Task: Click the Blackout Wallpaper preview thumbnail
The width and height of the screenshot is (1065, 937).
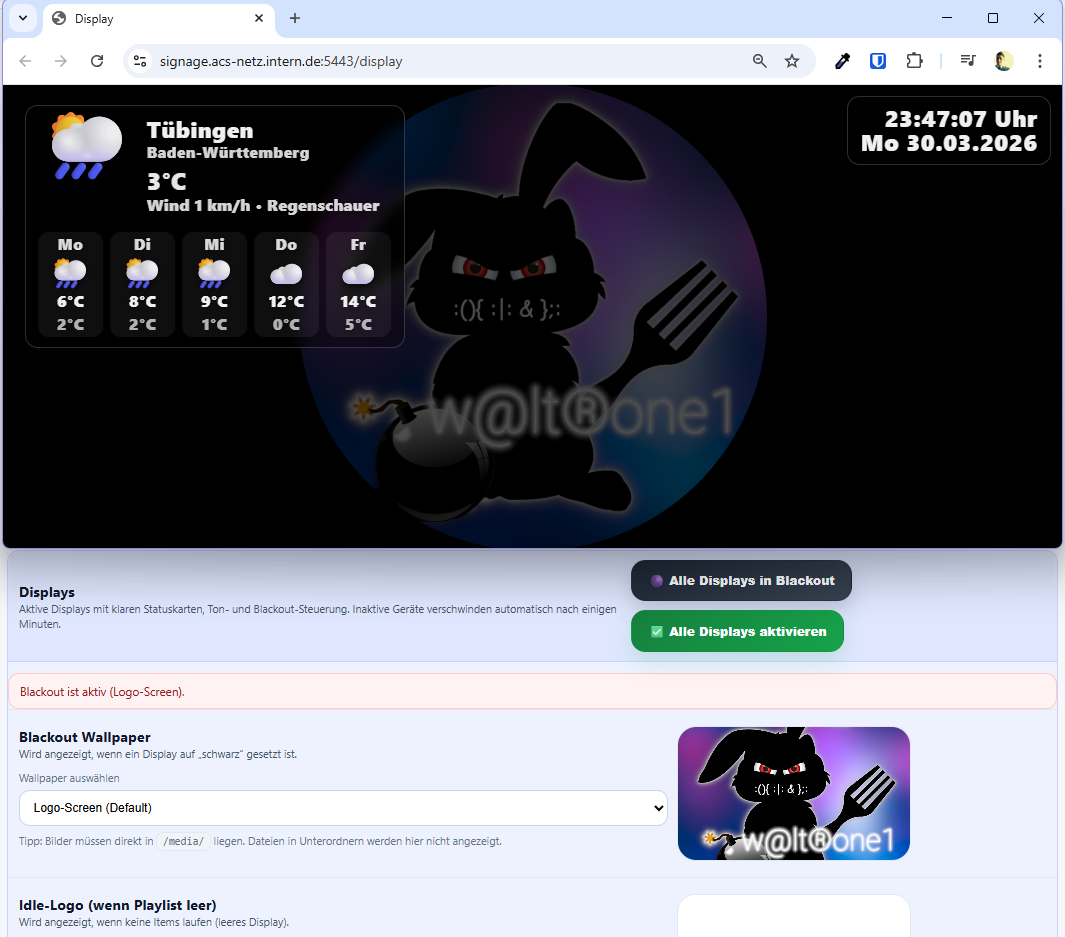Action: coord(793,793)
